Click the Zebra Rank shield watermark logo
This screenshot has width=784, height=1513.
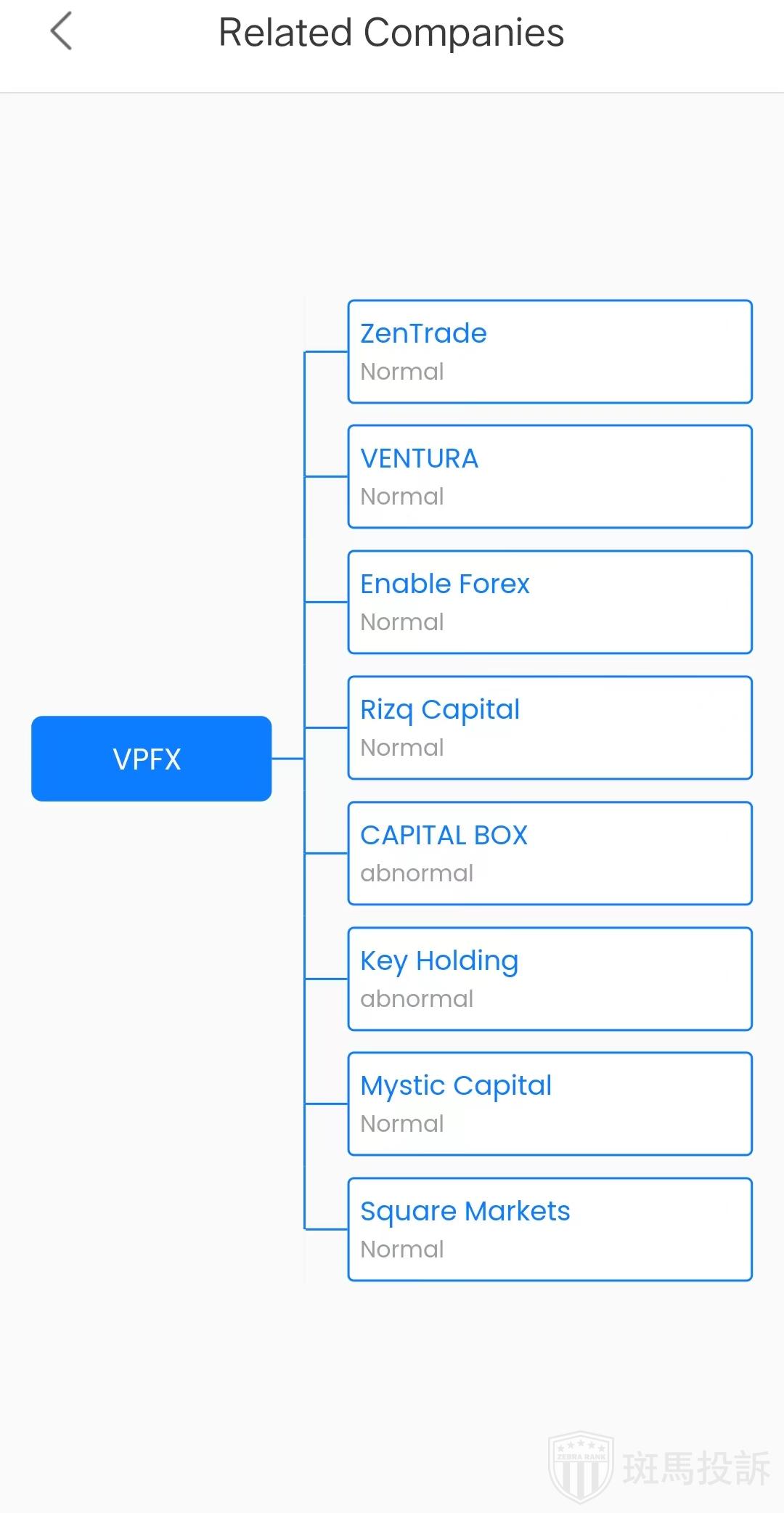pos(581,1467)
